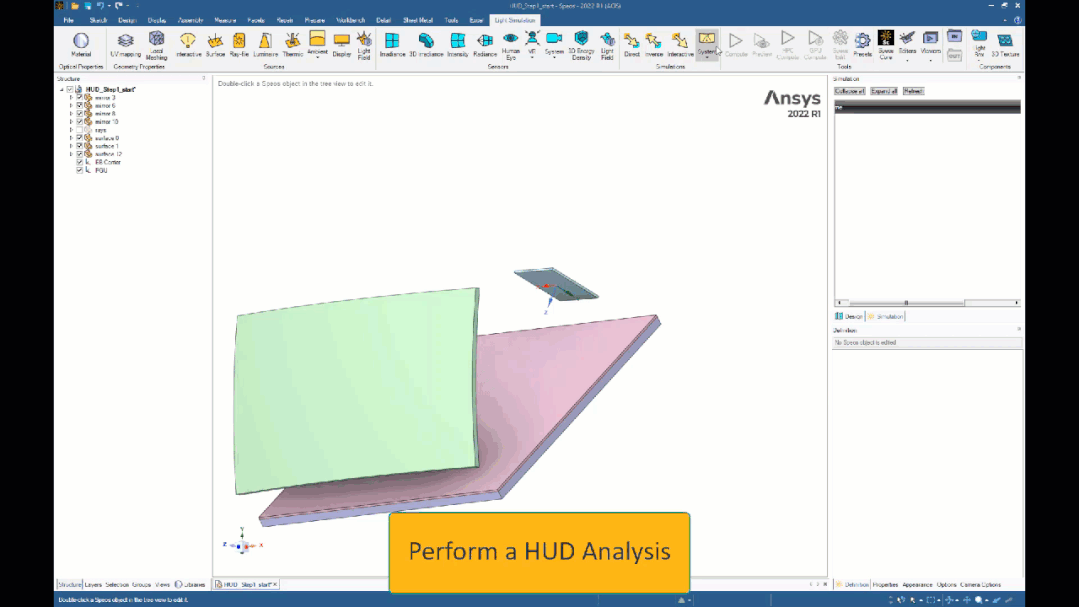Select the Irradiance sensor icon
This screenshot has height=607, width=1079.
pos(391,44)
